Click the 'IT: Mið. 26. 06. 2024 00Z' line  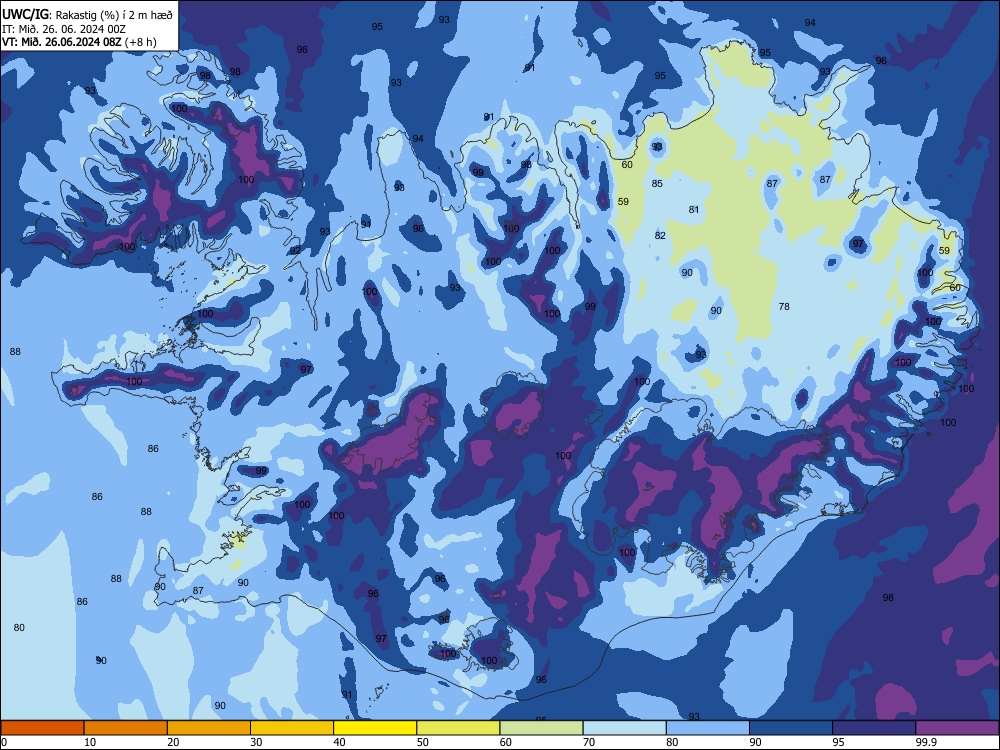point(64,29)
